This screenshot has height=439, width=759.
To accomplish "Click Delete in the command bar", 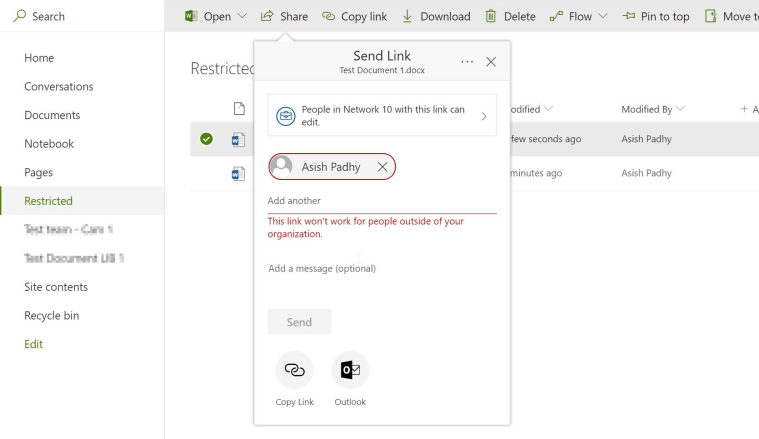I will point(510,16).
